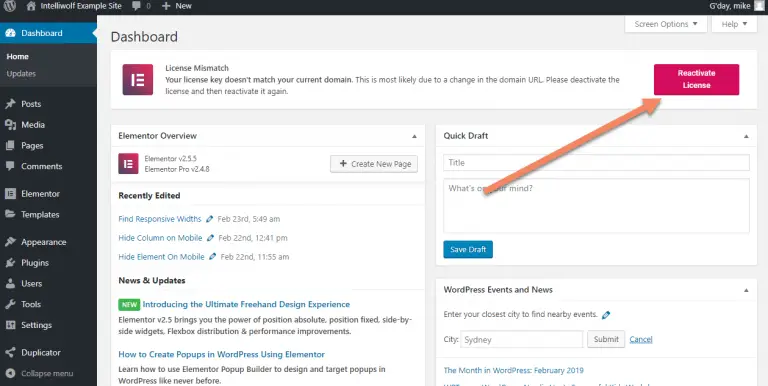Open The Month in WordPress: February 2019

pyautogui.click(x=513, y=370)
